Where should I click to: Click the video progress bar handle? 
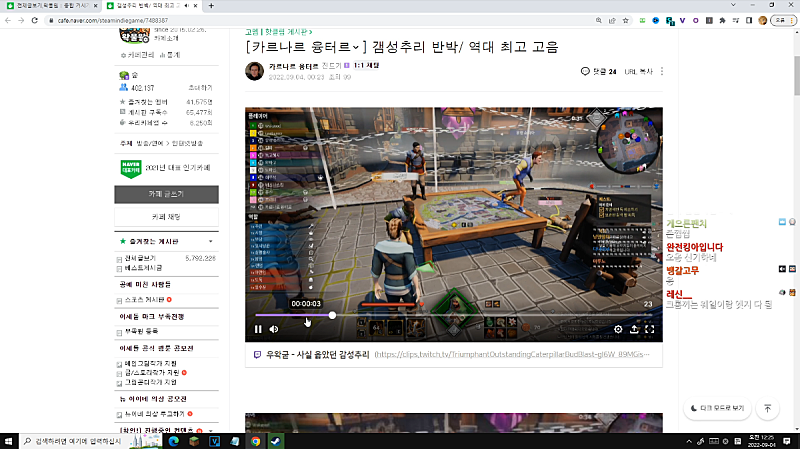tap(332, 315)
